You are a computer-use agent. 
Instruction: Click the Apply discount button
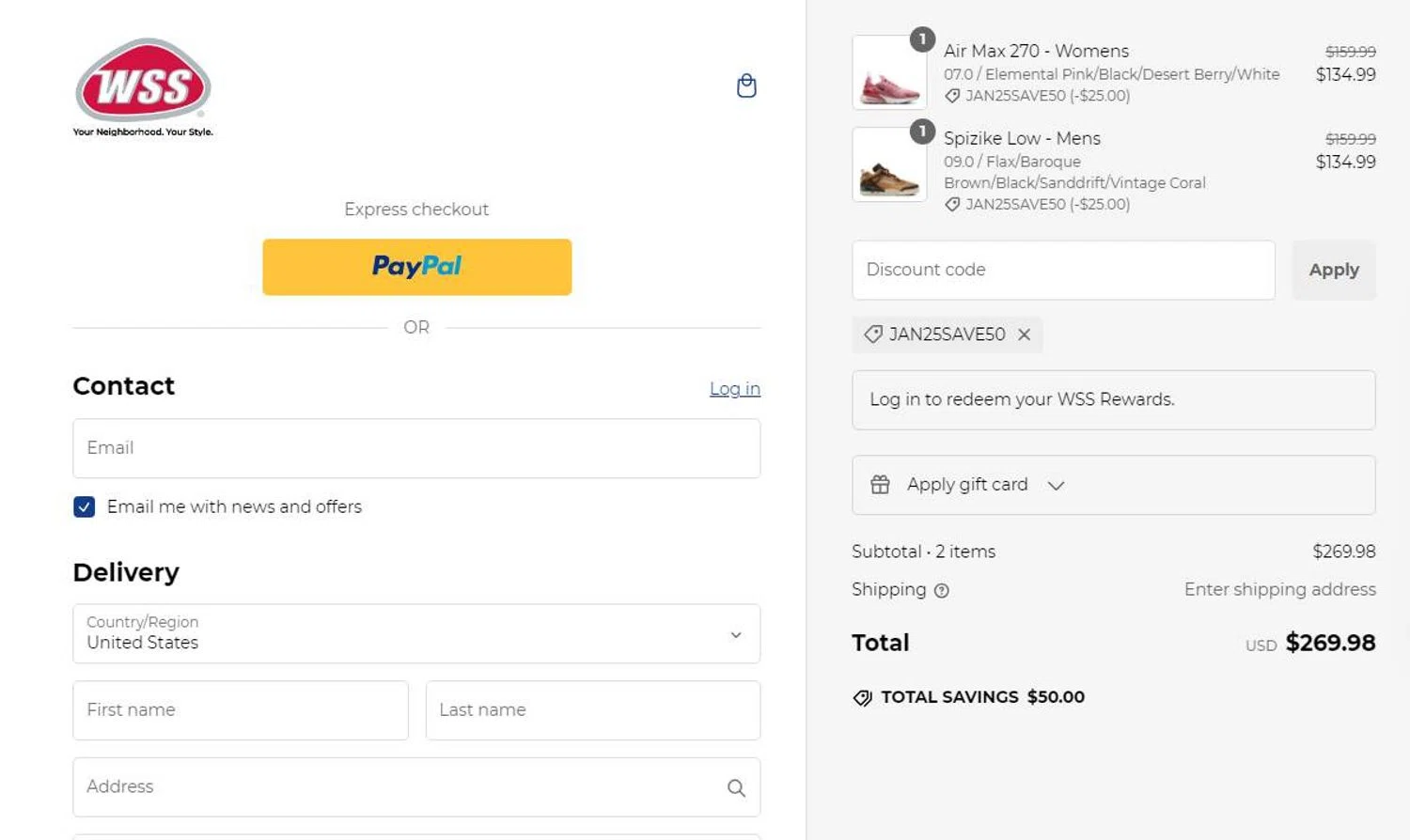point(1333,271)
